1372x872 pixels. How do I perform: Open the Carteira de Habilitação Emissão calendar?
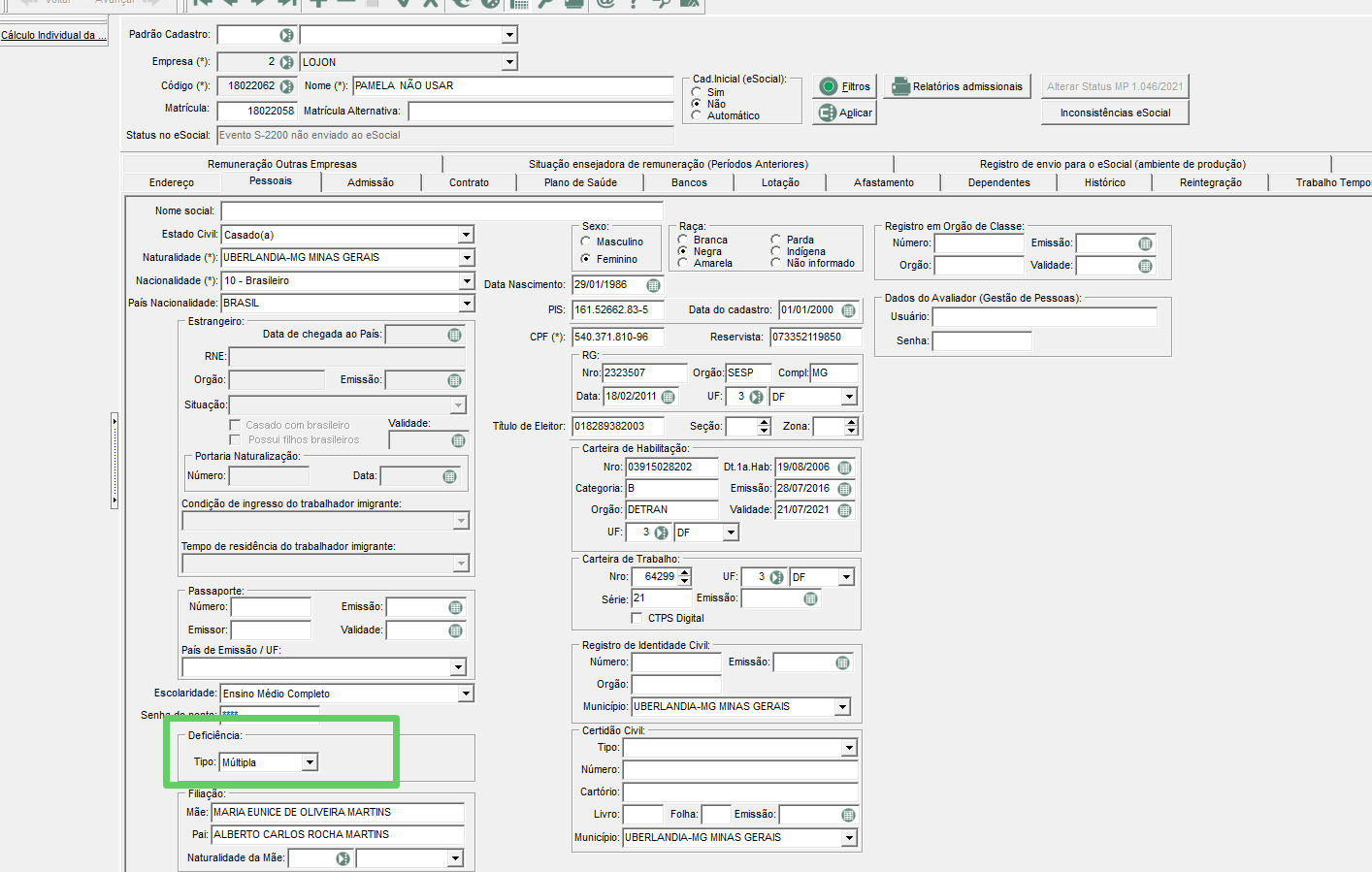click(844, 489)
